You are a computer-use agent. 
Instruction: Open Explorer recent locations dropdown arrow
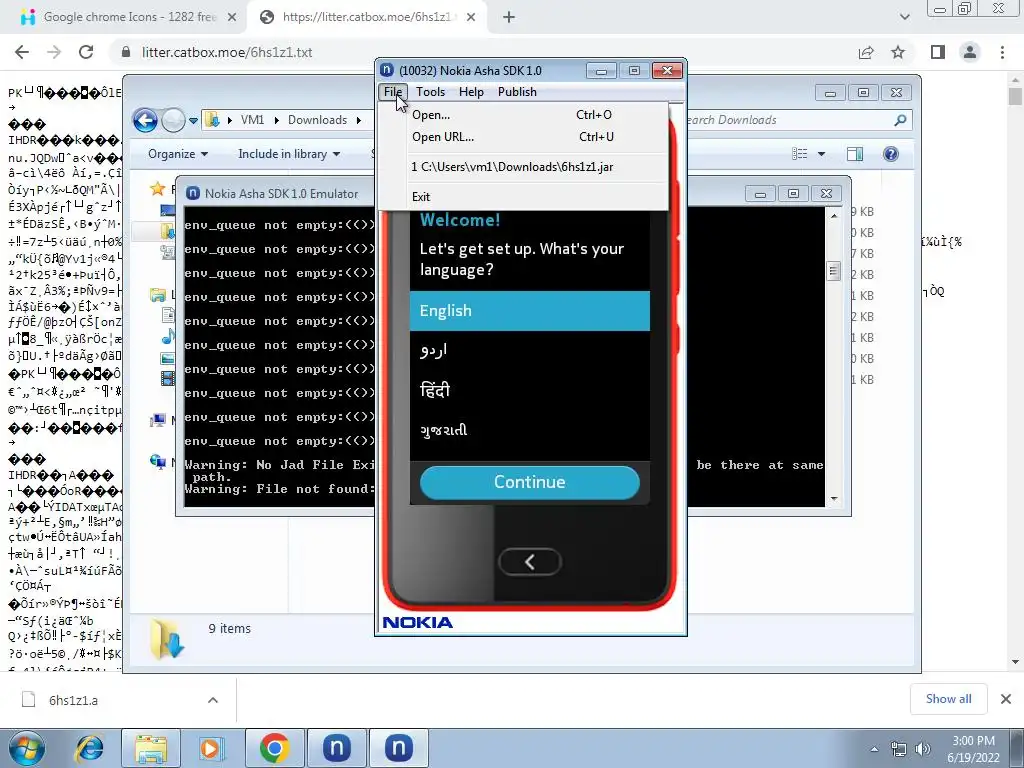193,121
